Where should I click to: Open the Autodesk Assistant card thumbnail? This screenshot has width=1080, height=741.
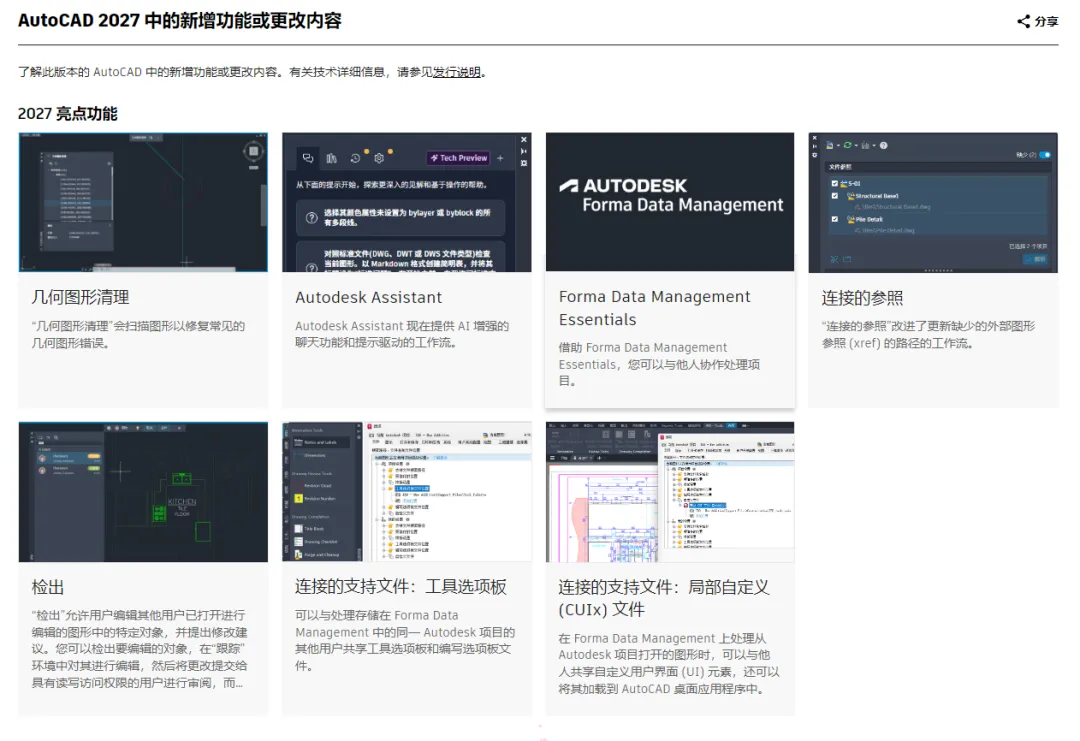(x=406, y=202)
